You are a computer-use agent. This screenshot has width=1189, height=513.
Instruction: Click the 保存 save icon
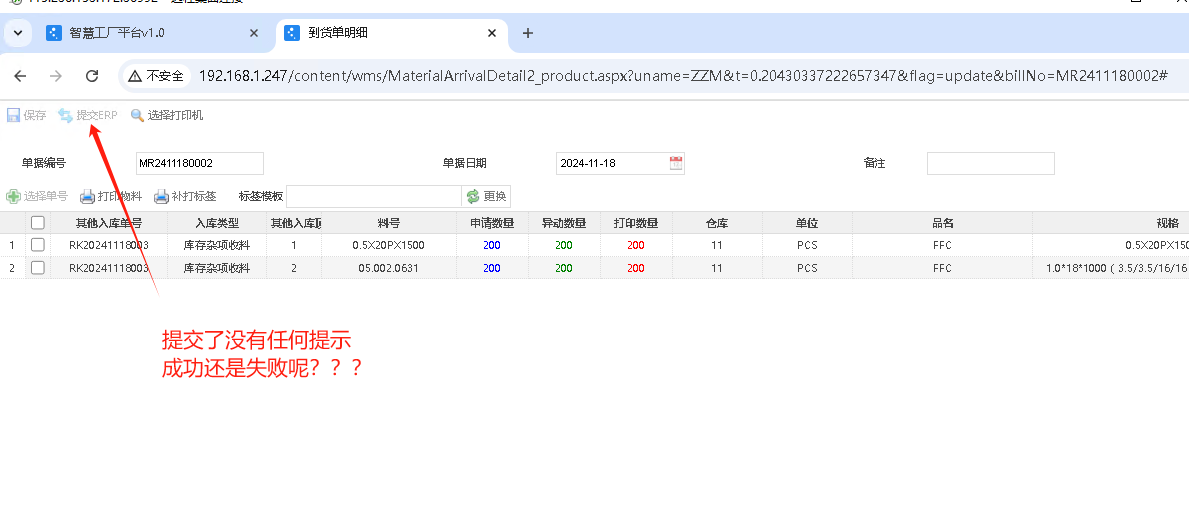pyautogui.click(x=14, y=115)
